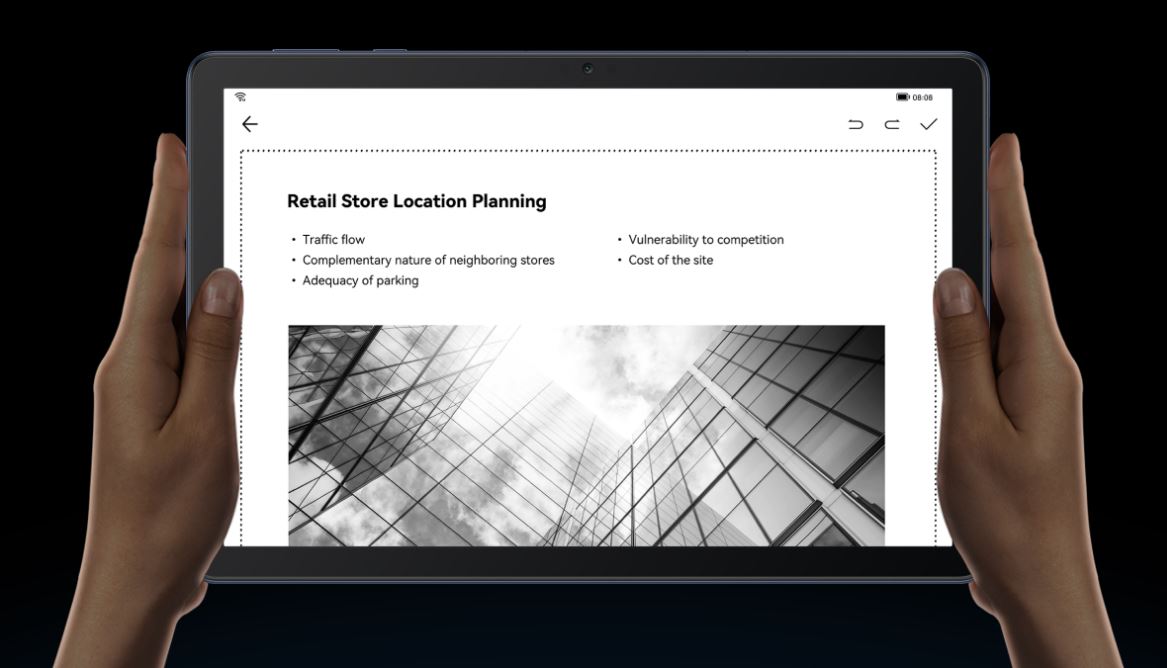Click the 'Traffic flow' bullet item
The height and width of the screenshot is (668, 1167).
pyautogui.click(x=333, y=240)
